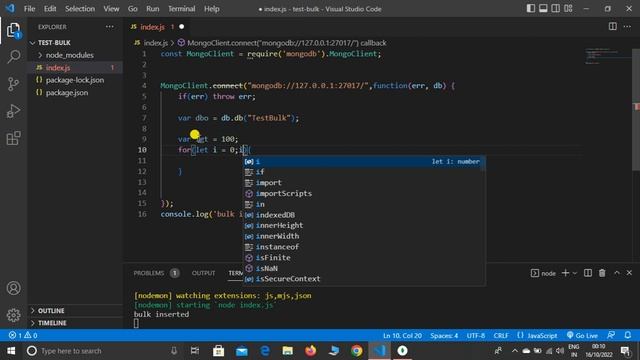
Task: Click Go Live in status bar
Action: tap(582, 335)
